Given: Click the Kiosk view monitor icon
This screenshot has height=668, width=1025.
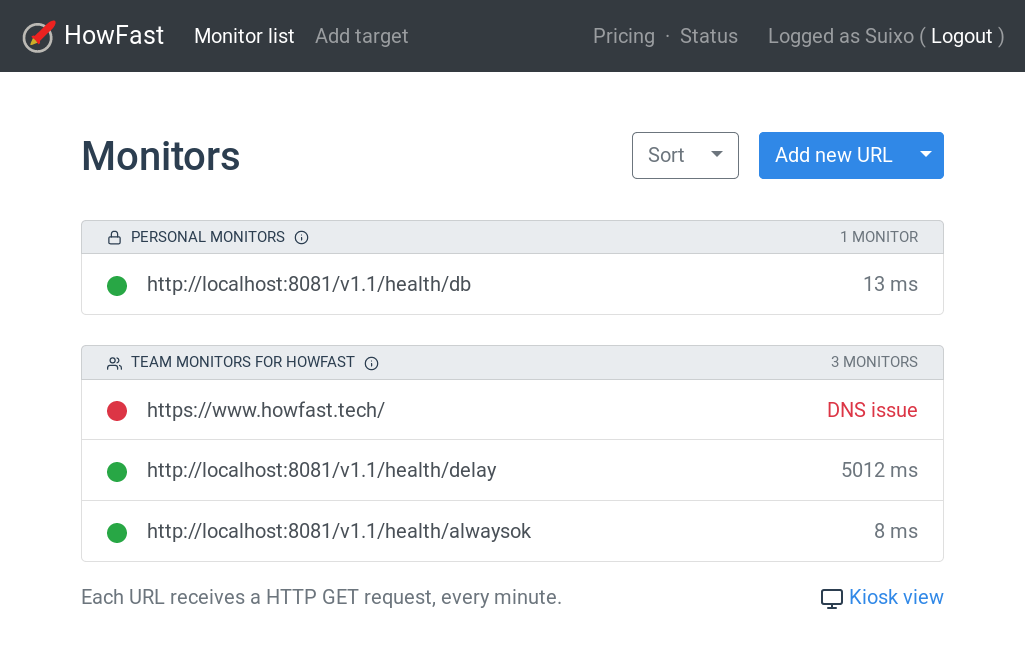Looking at the screenshot, I should (x=831, y=597).
